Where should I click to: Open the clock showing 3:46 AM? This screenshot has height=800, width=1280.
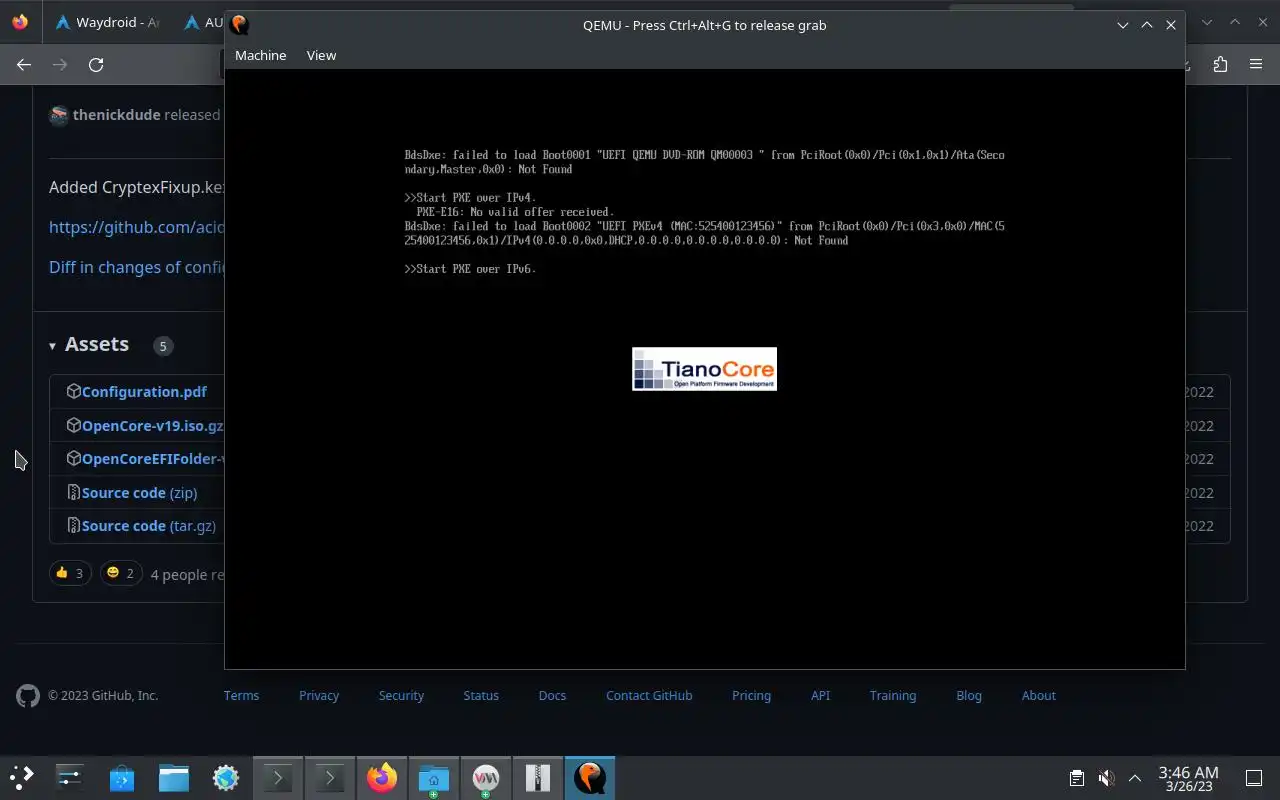[1188, 778]
